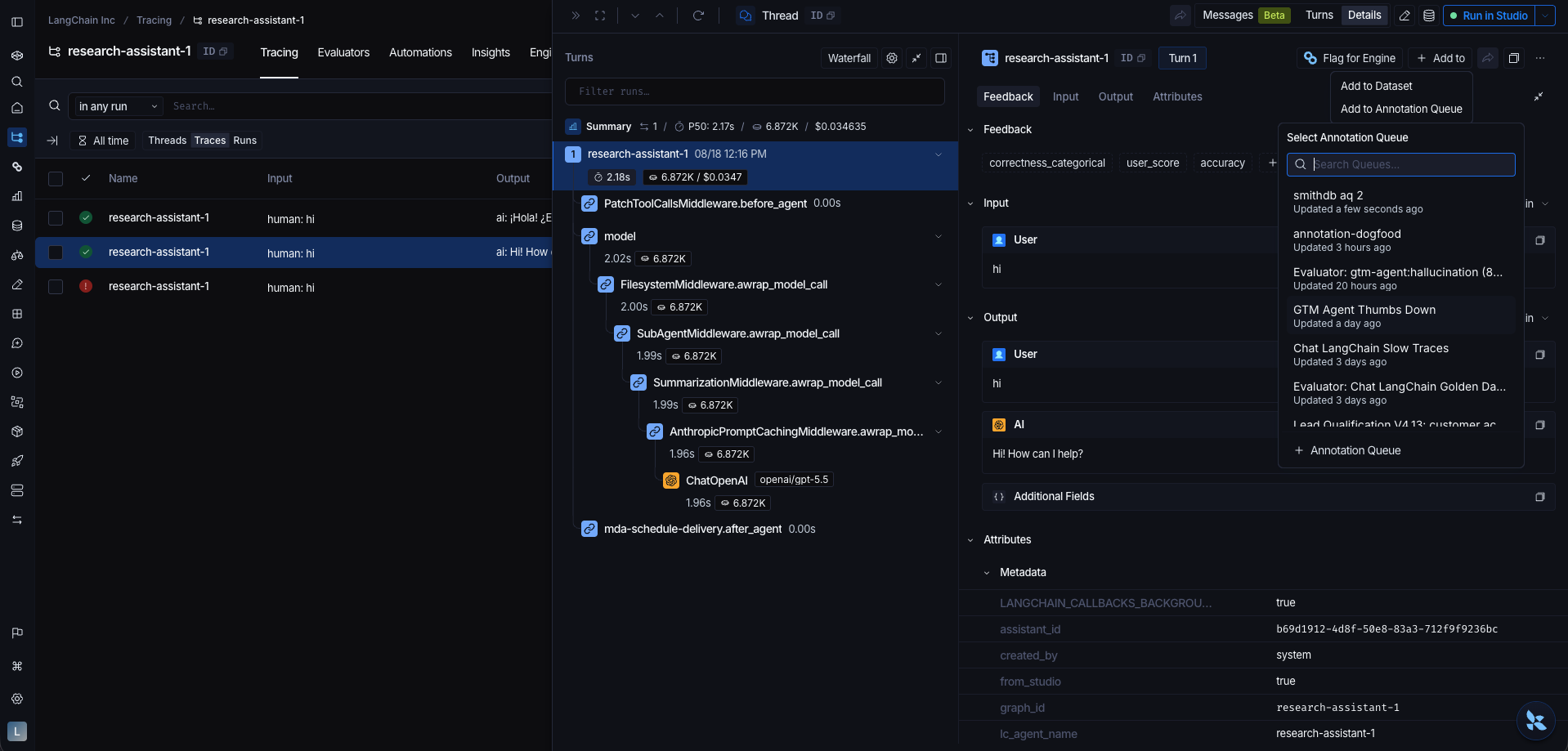Toggle the side panel layout icon in Turns
The width and height of the screenshot is (1568, 751).
tap(941, 58)
